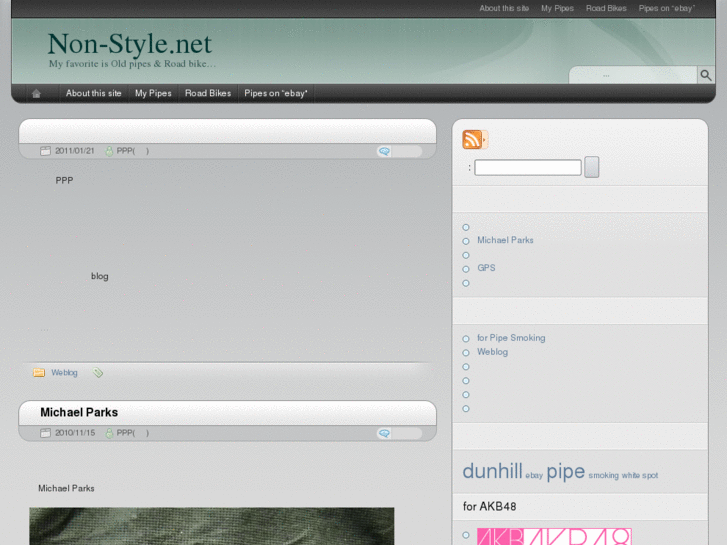Open GPS link in sidebar list
This screenshot has height=545, width=727.
(x=486, y=268)
